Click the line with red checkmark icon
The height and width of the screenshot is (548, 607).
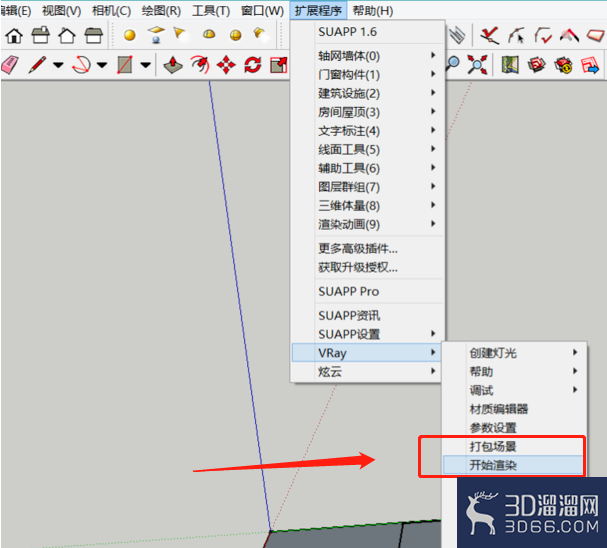(x=490, y=36)
